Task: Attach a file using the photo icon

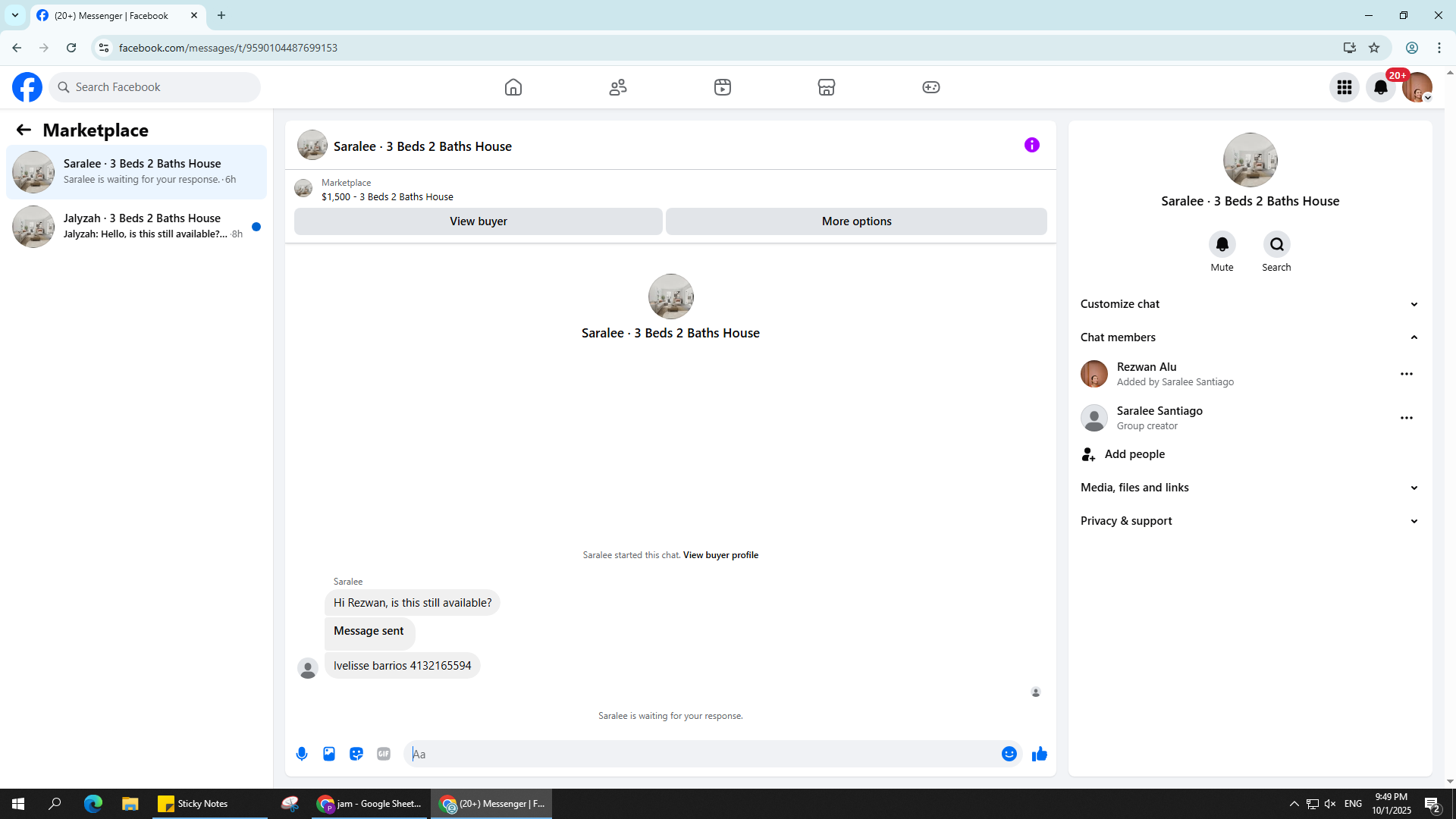Action: 329,754
